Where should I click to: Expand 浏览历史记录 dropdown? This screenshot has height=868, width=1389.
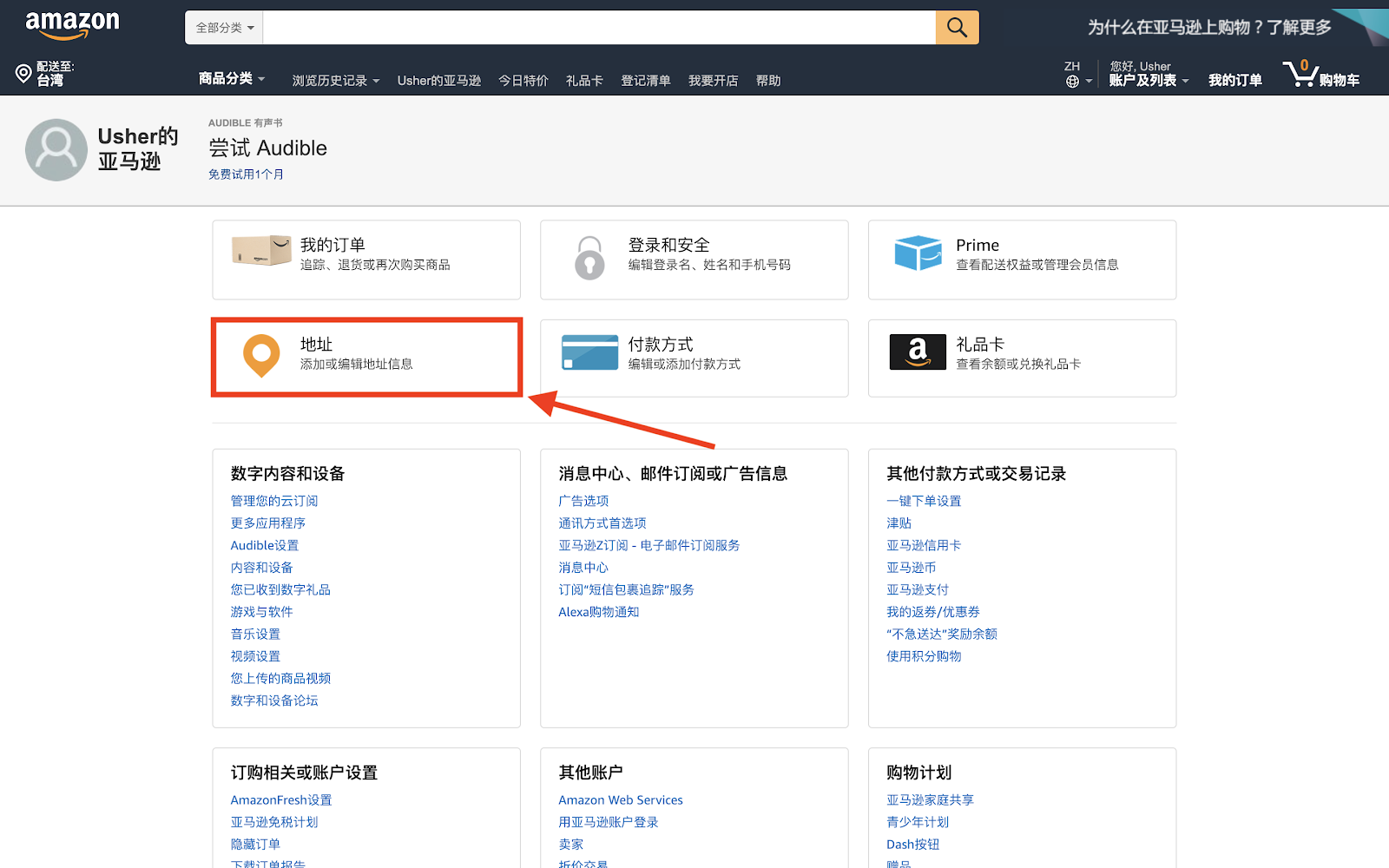tap(336, 81)
